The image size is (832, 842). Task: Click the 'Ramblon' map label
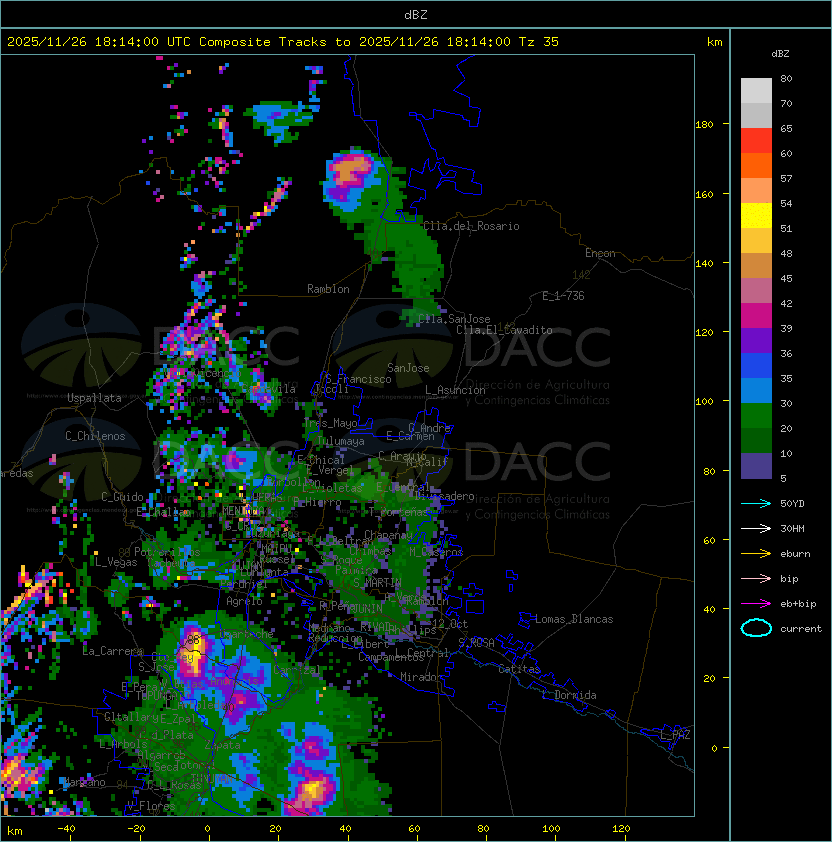click(x=328, y=289)
